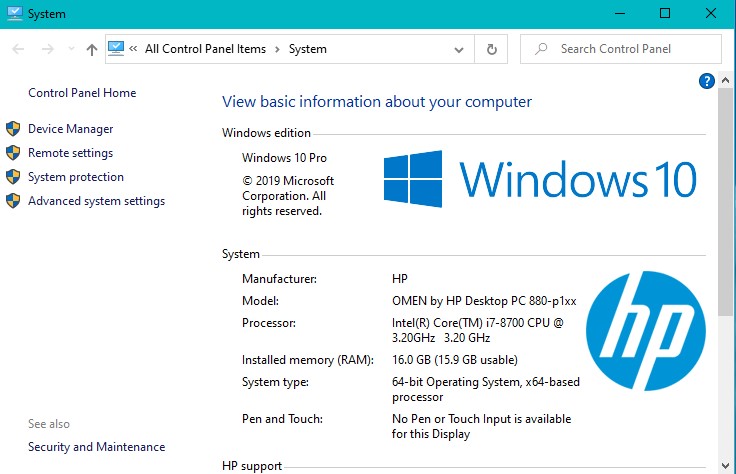The height and width of the screenshot is (474, 736).
Task: Click the System window title bar icon
Action: (x=15, y=14)
